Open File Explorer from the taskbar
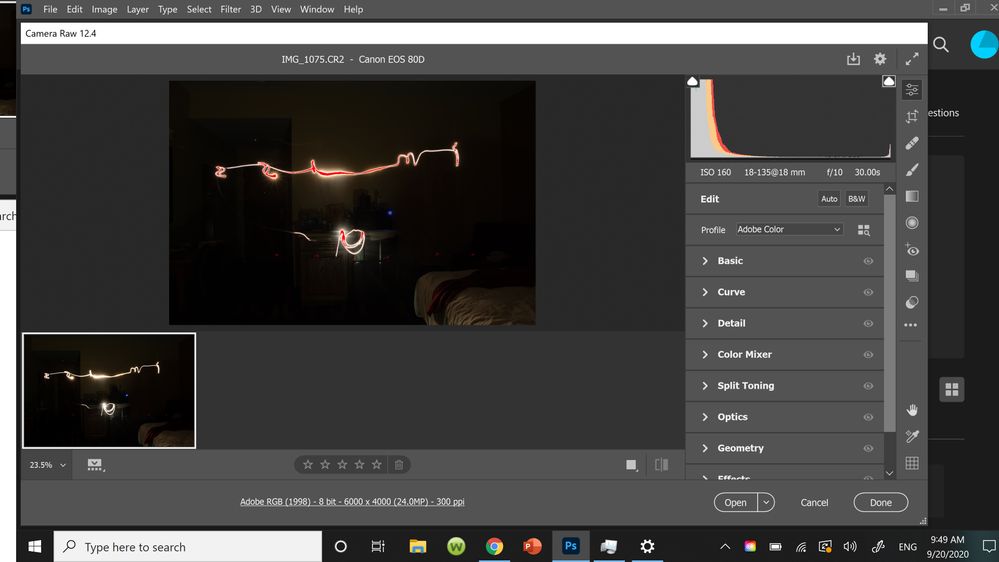Viewport: 999px width, 562px height. click(418, 547)
